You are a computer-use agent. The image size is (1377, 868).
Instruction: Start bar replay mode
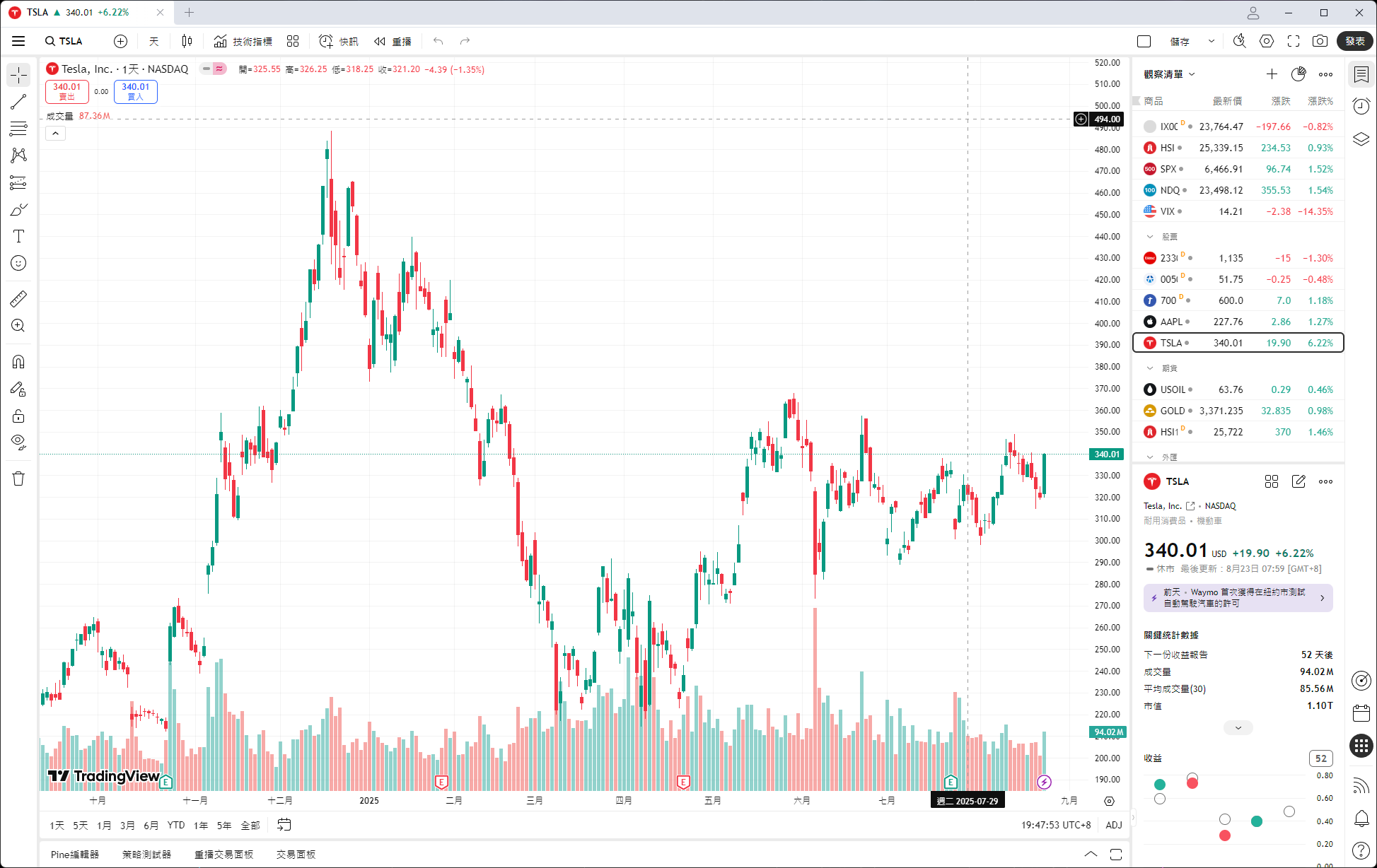(x=393, y=41)
